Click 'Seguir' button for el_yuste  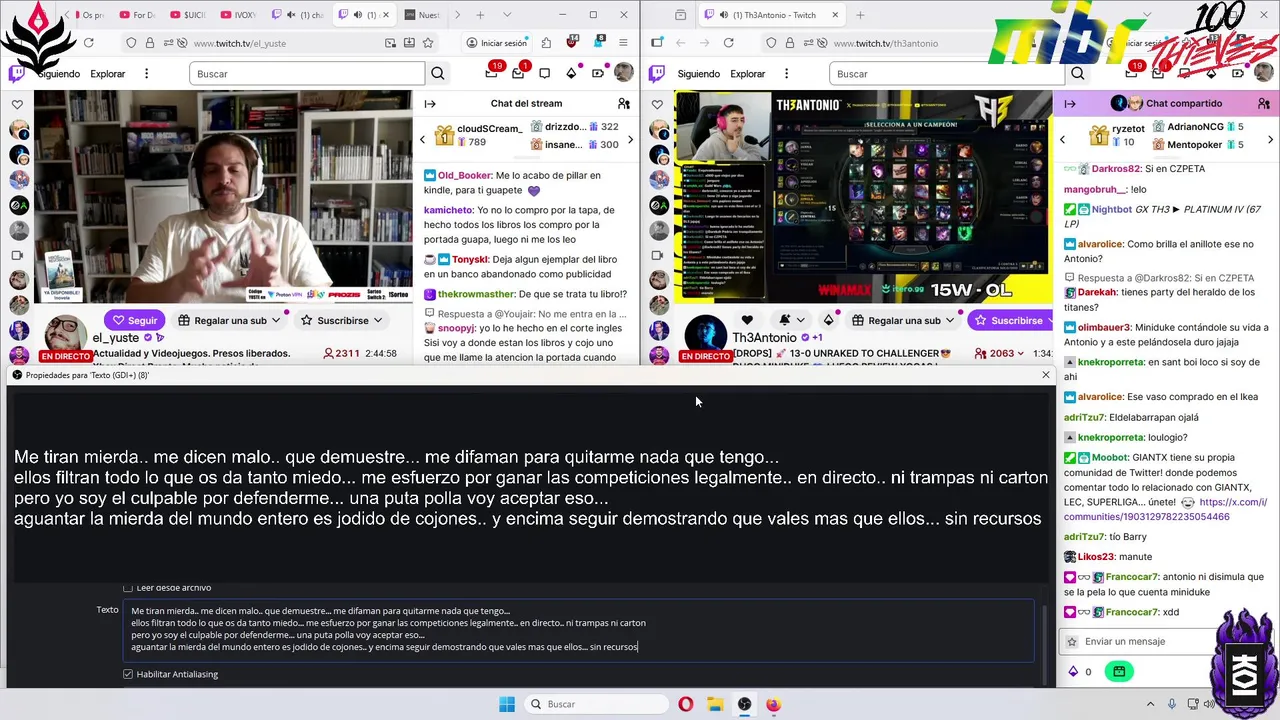tap(135, 320)
